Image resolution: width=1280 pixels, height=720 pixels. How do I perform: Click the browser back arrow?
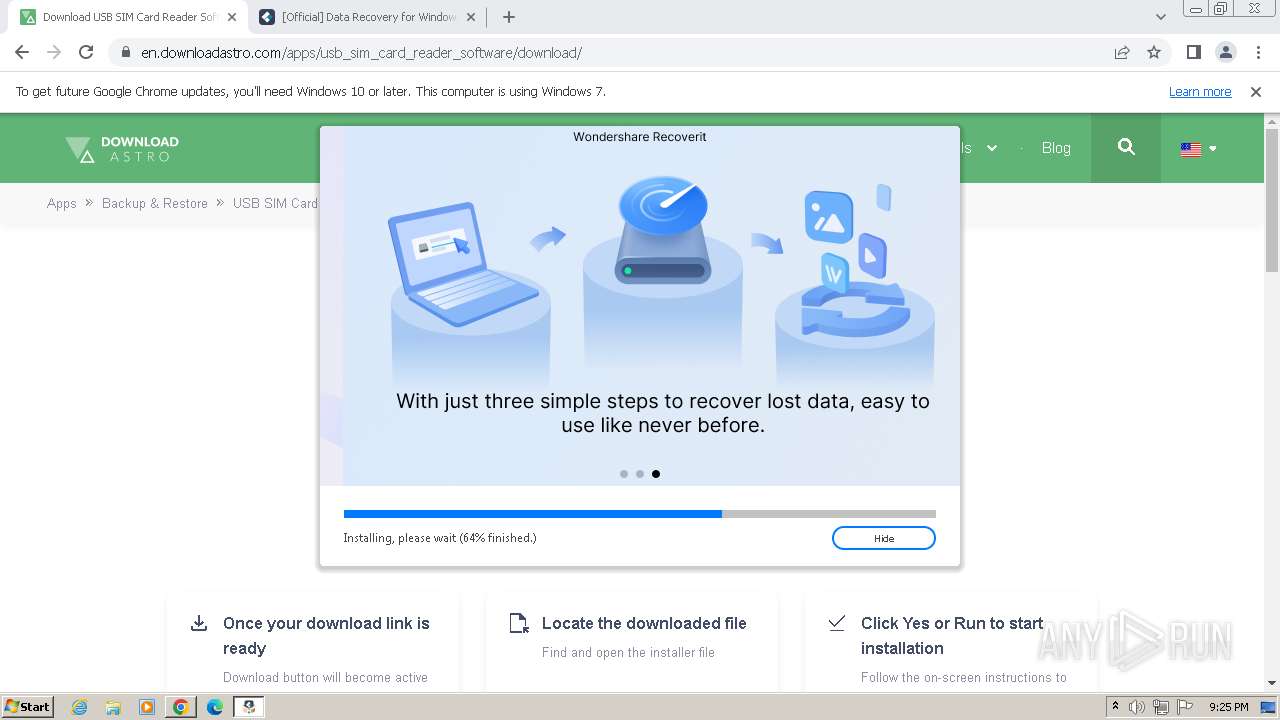(x=22, y=52)
